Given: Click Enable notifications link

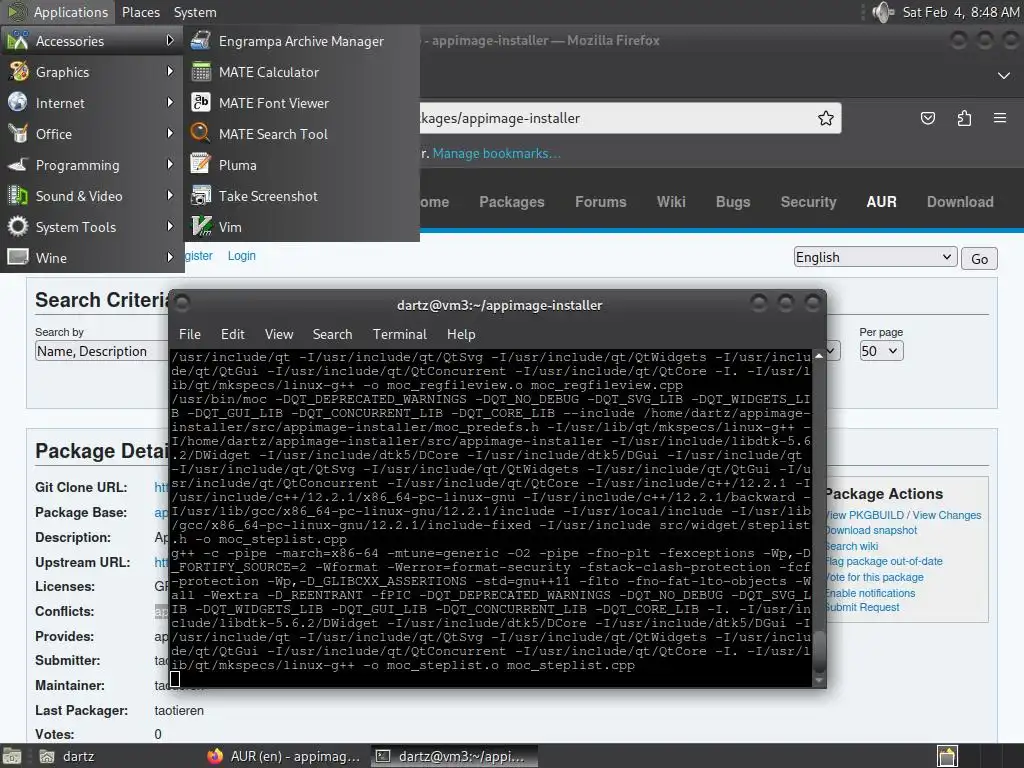Looking at the screenshot, I should [871, 593].
